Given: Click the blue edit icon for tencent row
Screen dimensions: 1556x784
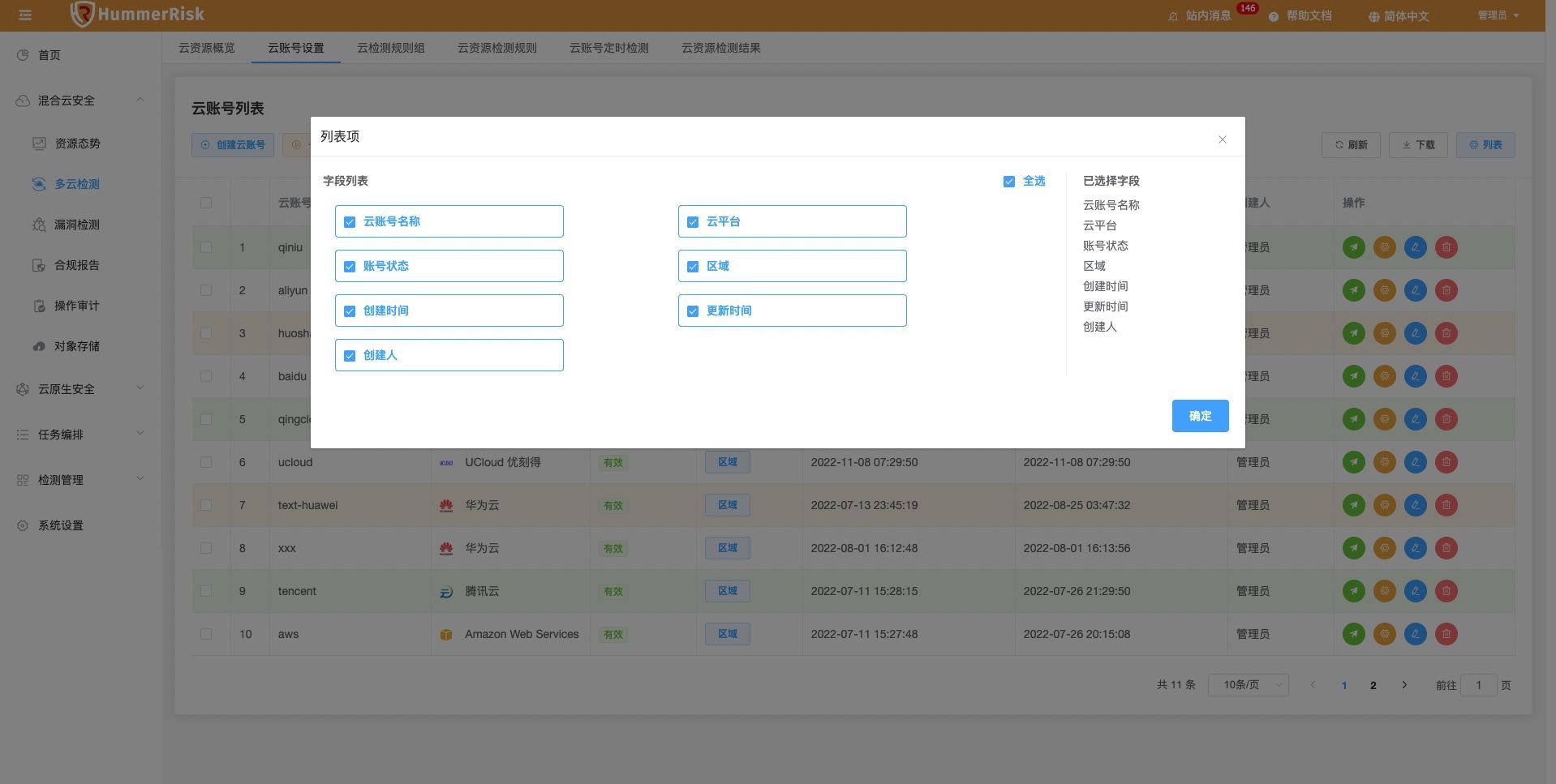Looking at the screenshot, I should click(1415, 591).
